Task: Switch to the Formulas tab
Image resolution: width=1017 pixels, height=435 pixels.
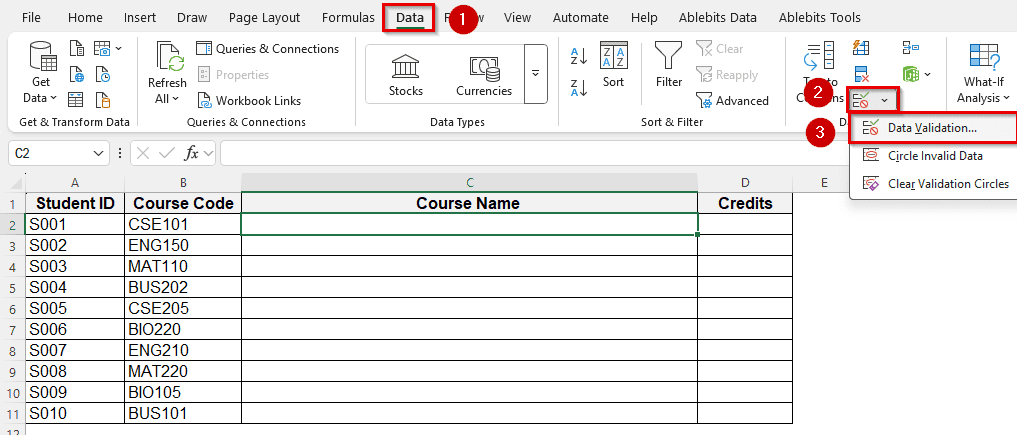Action: pos(348,18)
